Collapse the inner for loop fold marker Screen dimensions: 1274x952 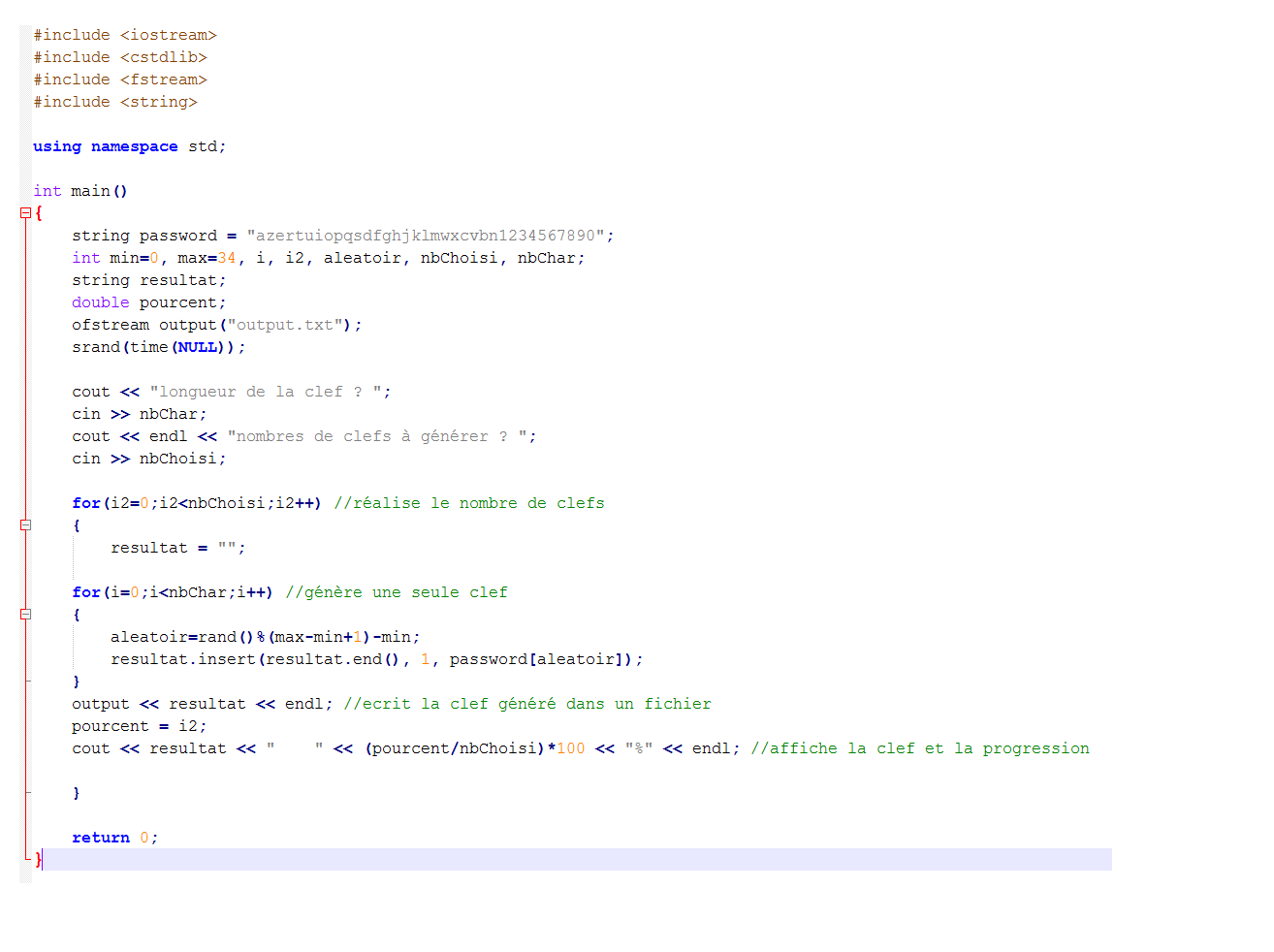[25, 615]
